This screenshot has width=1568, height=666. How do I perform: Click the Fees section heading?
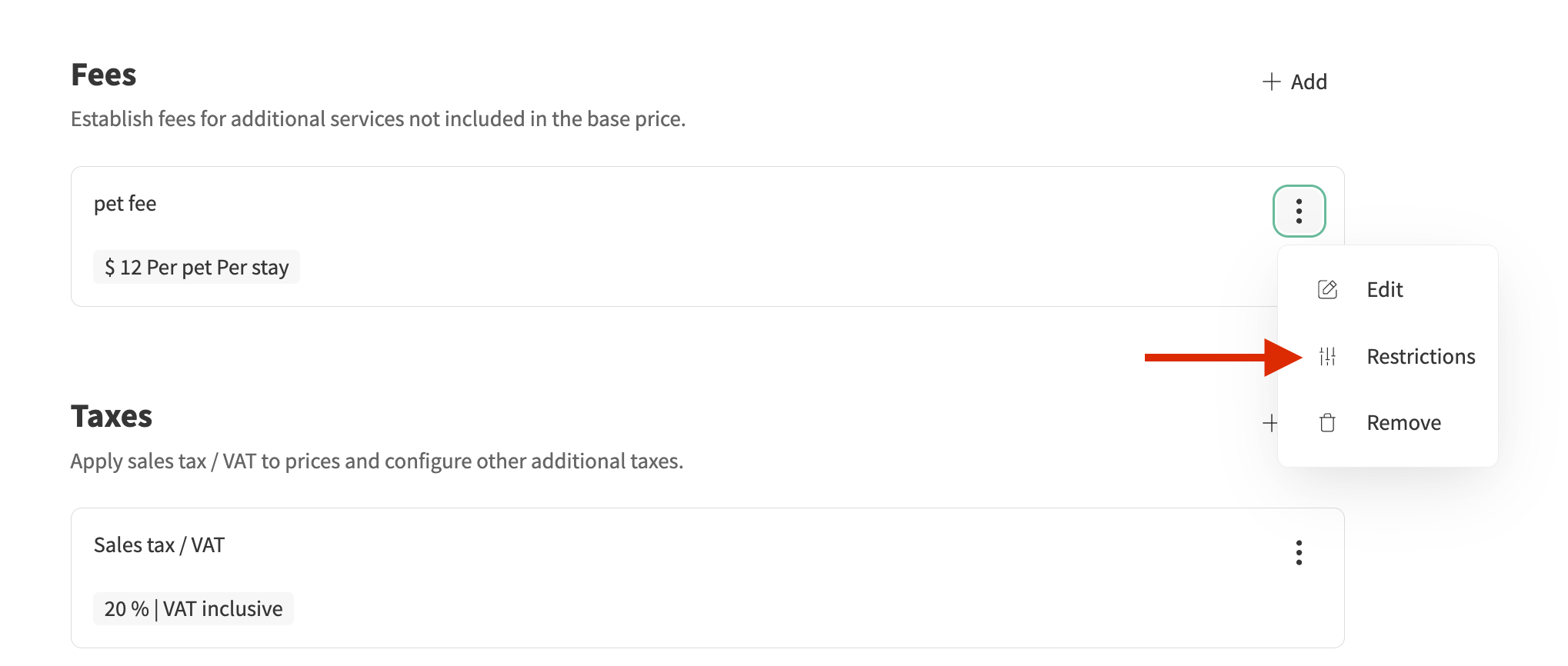click(x=103, y=75)
